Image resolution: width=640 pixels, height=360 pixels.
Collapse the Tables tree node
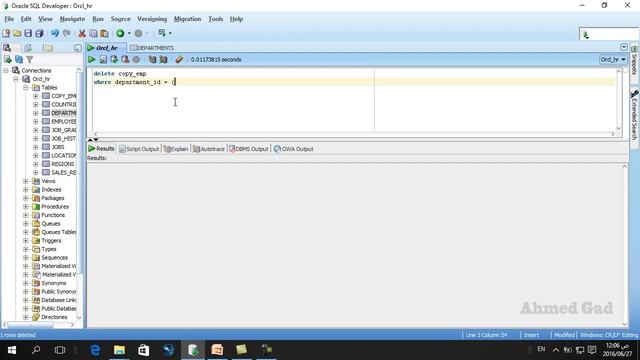26,88
